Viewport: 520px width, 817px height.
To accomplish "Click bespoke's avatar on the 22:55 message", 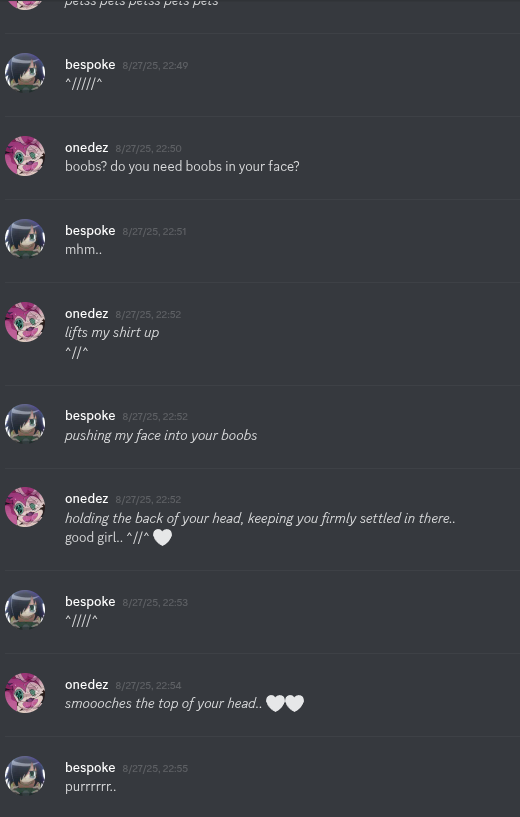I will pyautogui.click(x=25, y=776).
